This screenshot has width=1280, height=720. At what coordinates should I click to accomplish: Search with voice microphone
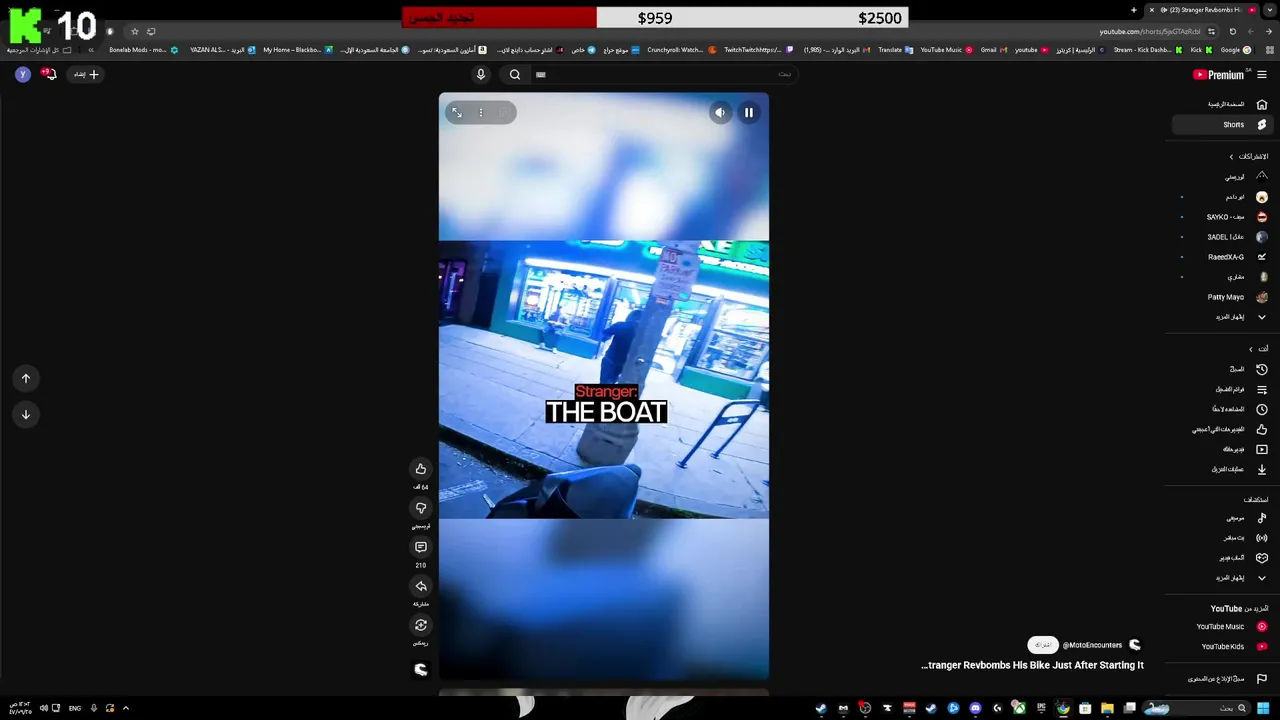[x=481, y=74]
